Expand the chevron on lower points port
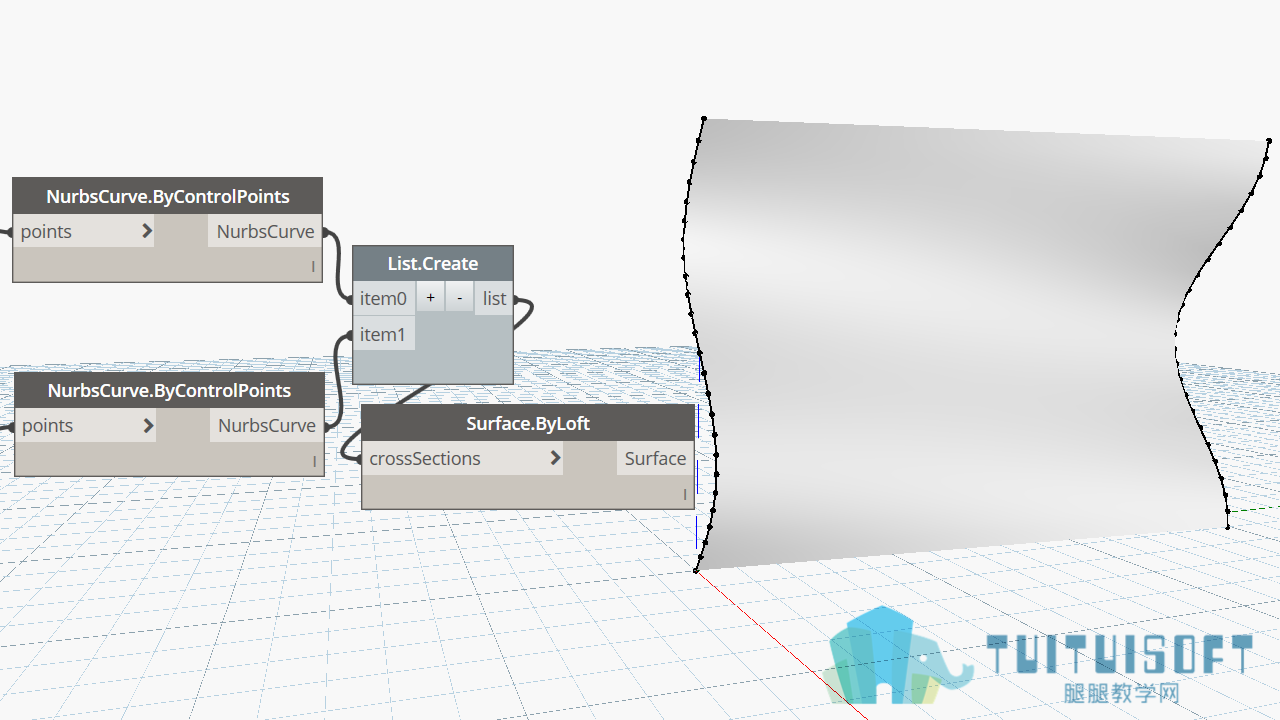 pyautogui.click(x=148, y=425)
